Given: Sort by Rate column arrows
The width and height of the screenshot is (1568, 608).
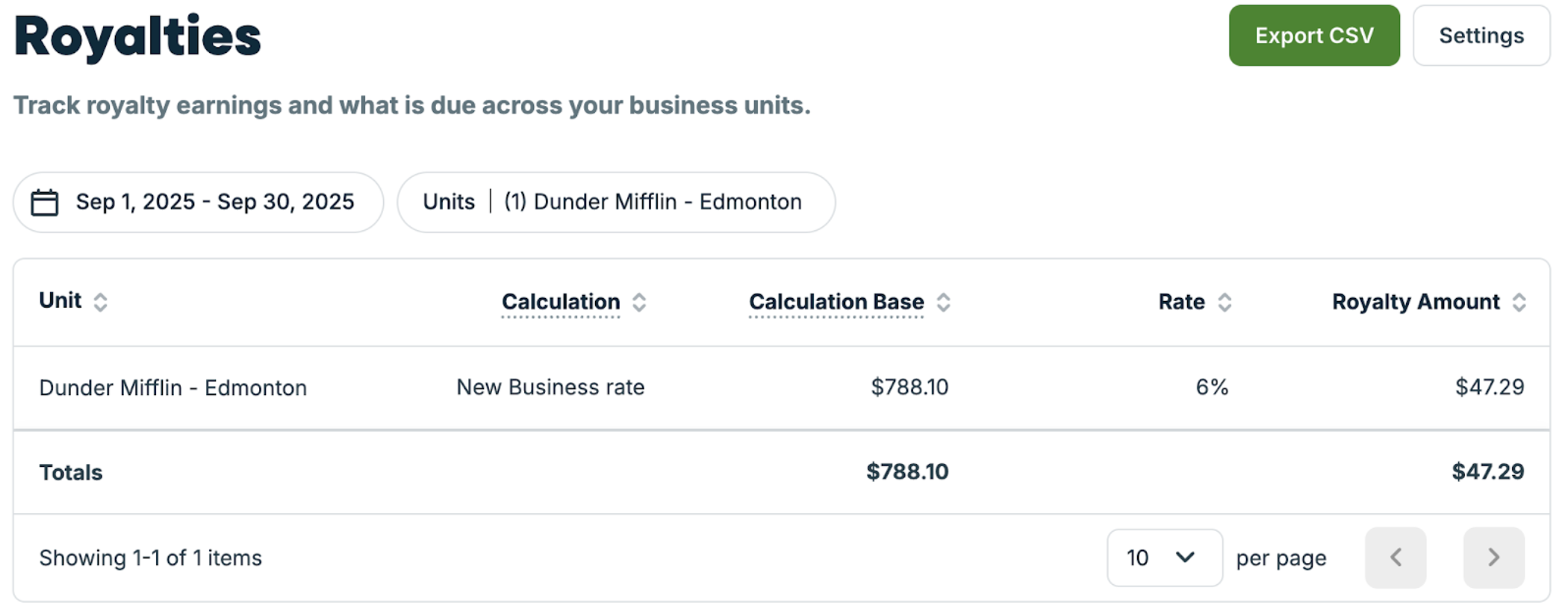Looking at the screenshot, I should [1225, 303].
